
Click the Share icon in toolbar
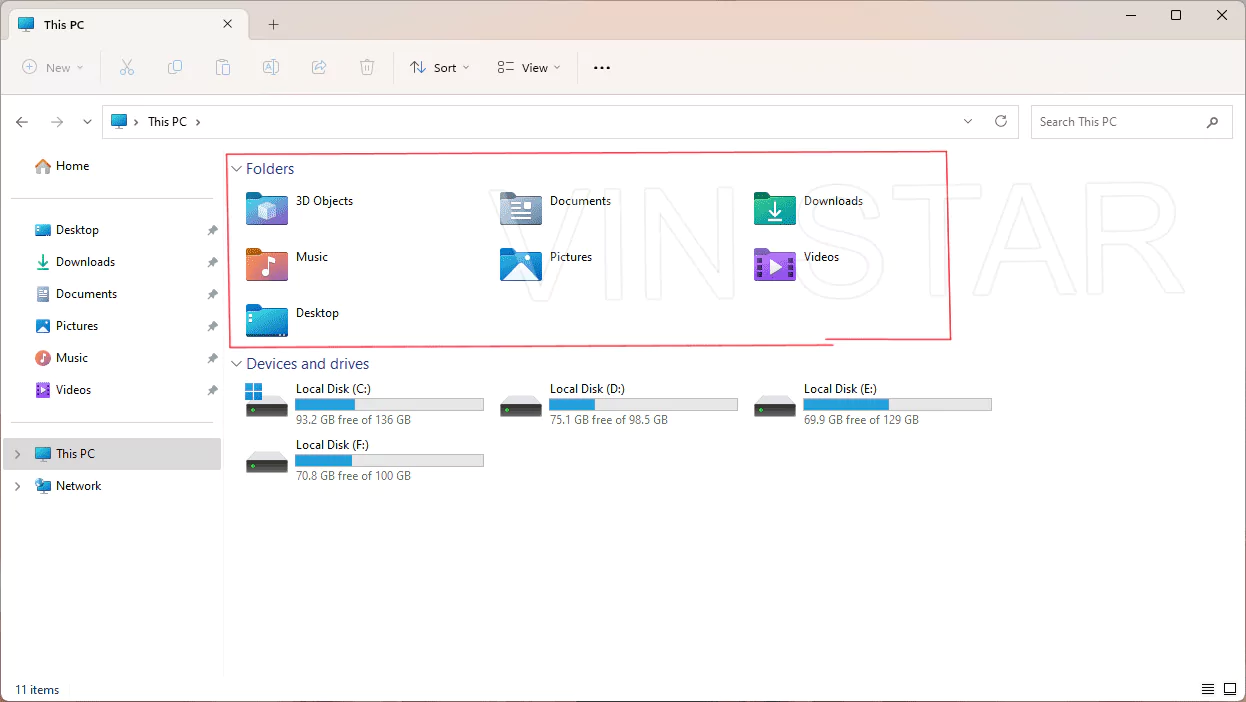[319, 67]
